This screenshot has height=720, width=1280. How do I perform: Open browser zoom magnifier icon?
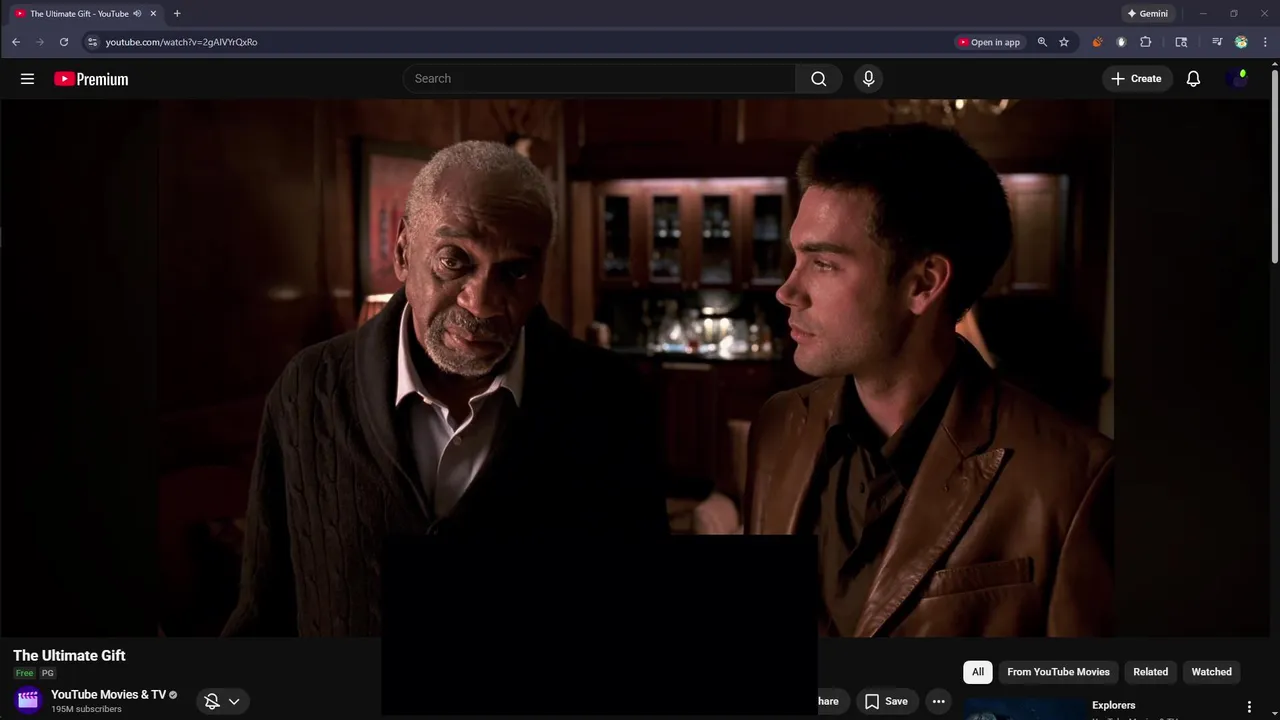tap(1042, 42)
